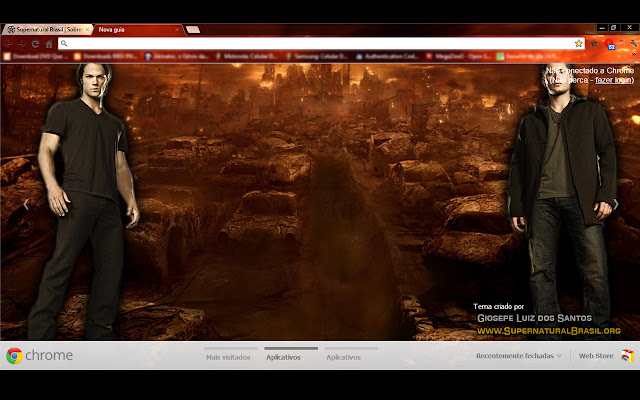Open the dark star extension icon
The image size is (640, 400).
[x=594, y=43]
